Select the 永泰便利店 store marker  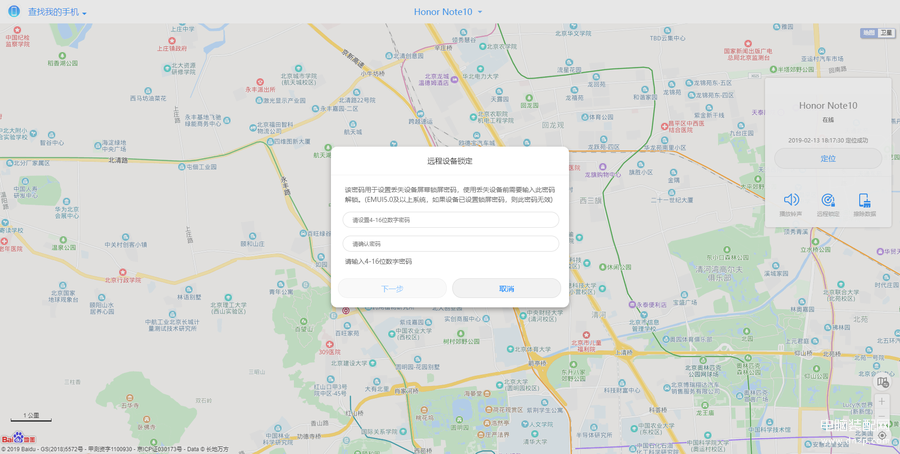(633, 304)
